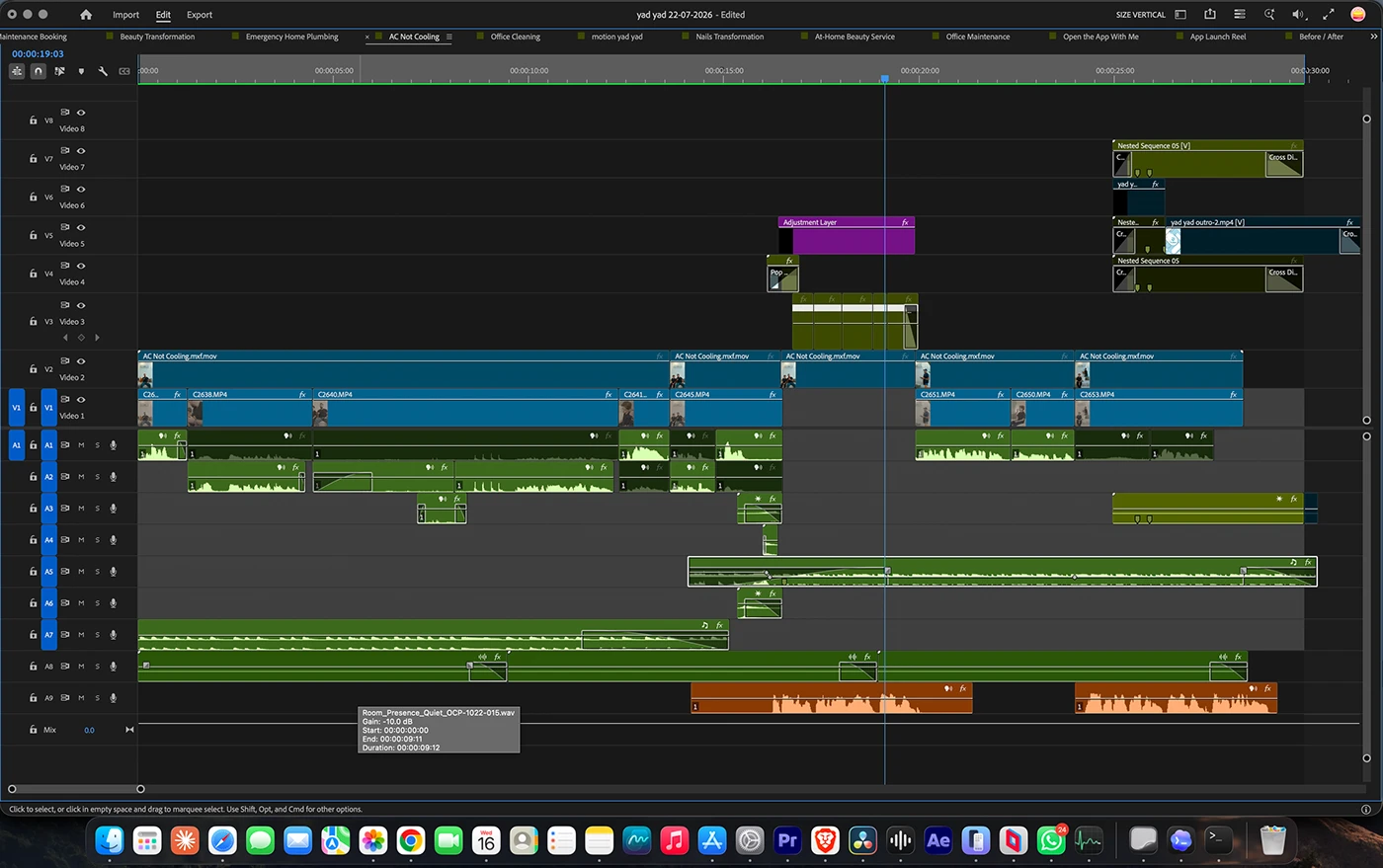
Task: Open After Effects from the Dock
Action: click(x=938, y=840)
